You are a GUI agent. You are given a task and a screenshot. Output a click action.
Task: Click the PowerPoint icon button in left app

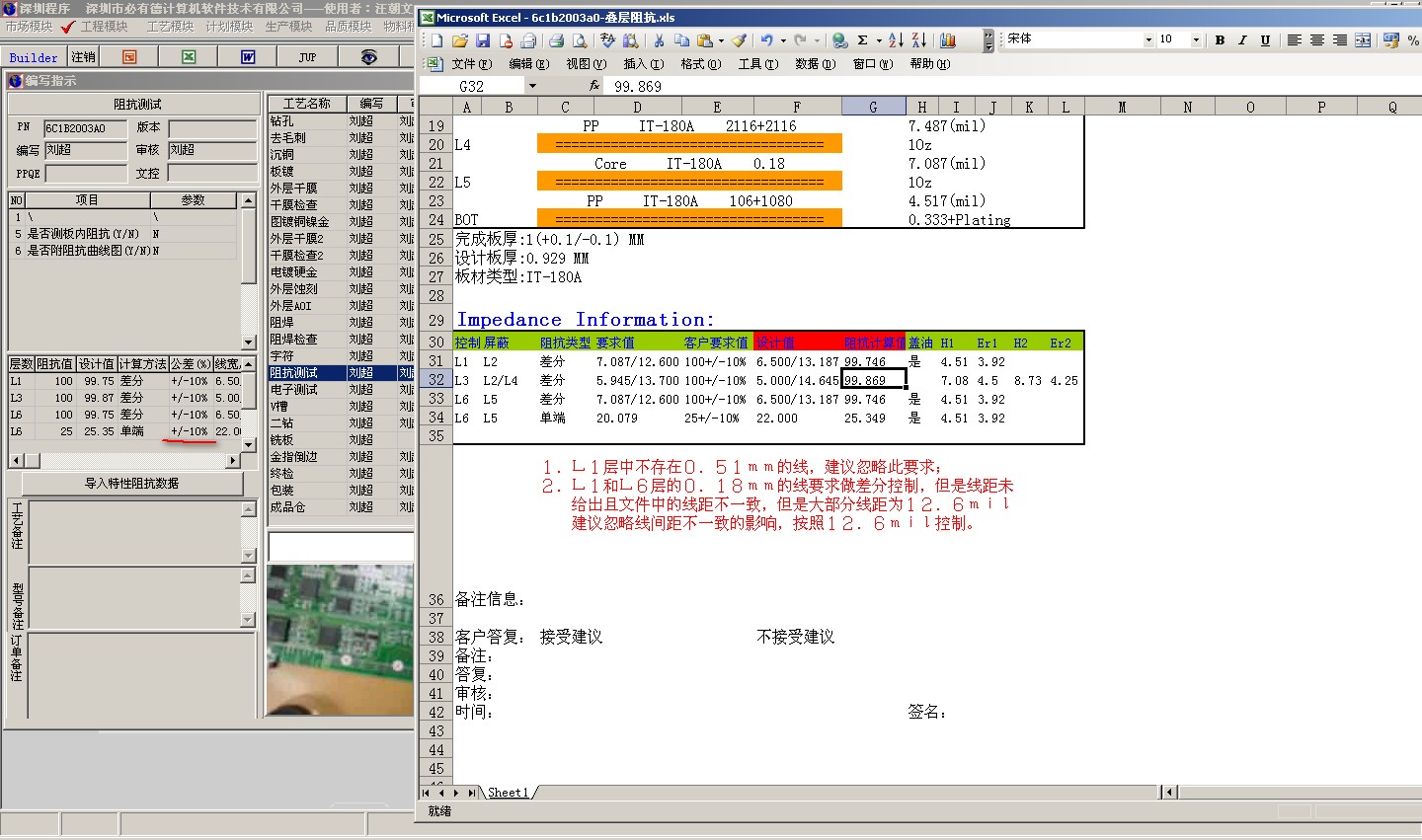tap(129, 57)
